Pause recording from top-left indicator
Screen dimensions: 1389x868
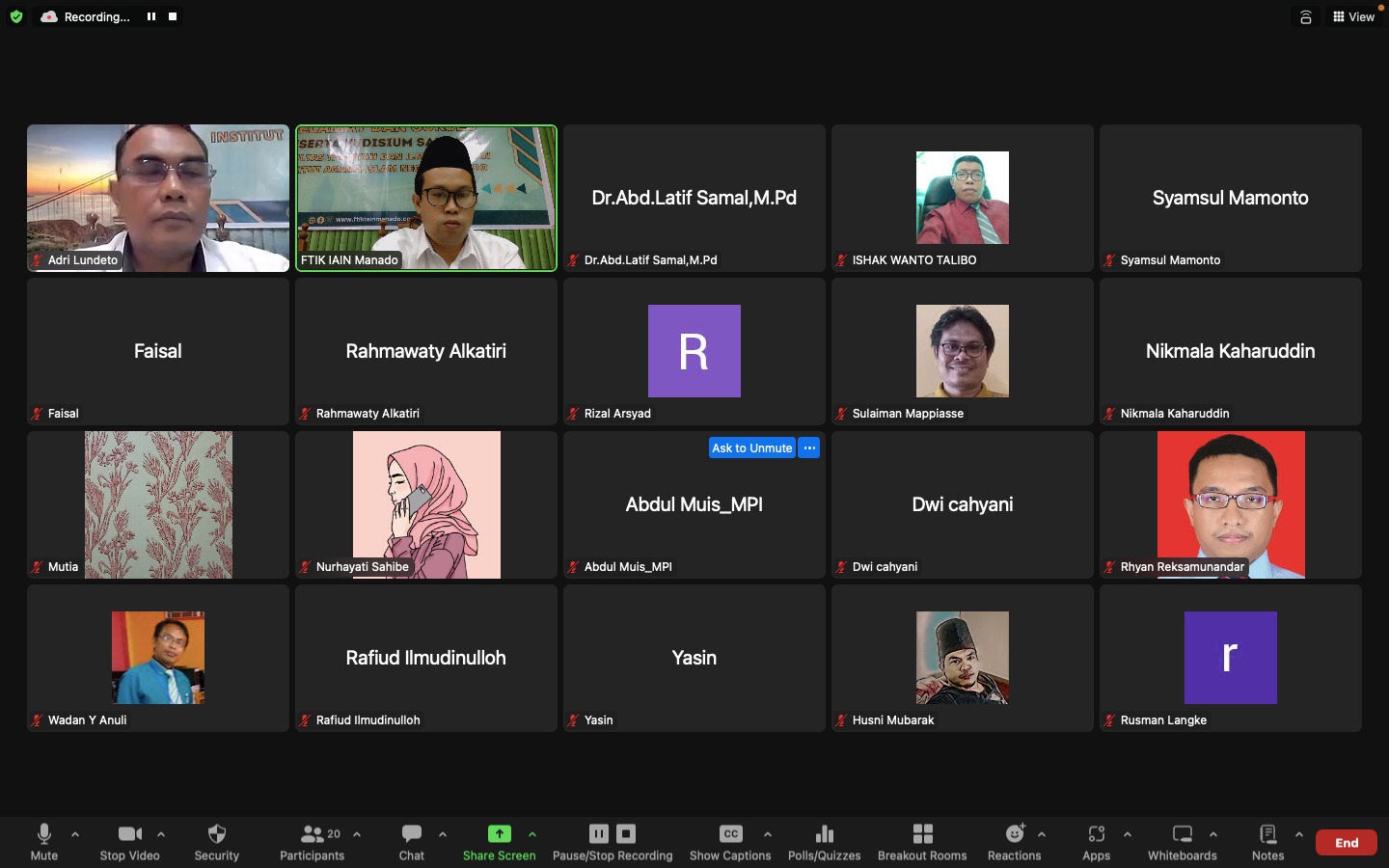point(151,16)
